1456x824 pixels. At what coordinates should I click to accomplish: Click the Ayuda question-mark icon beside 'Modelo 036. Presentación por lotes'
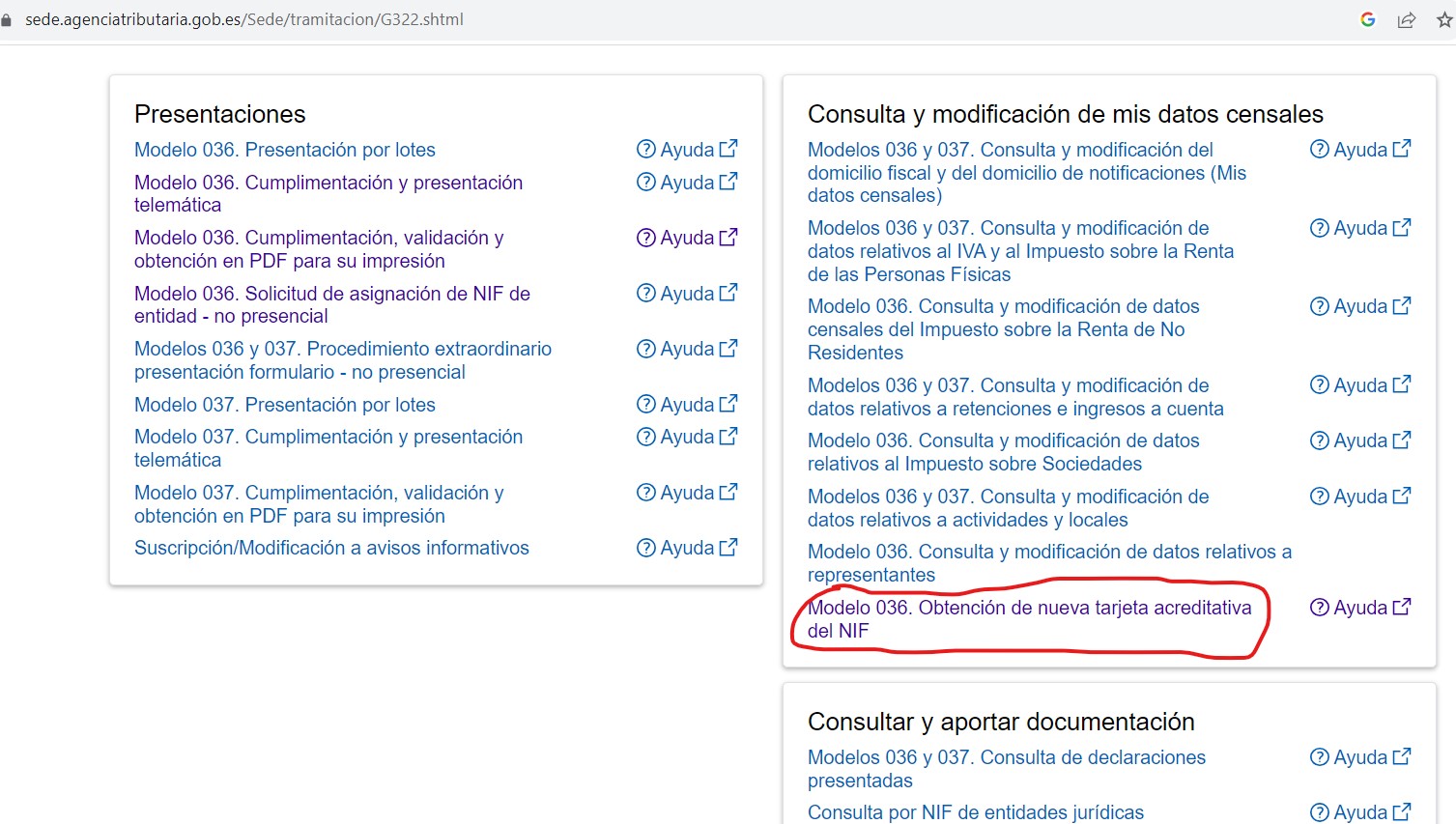click(645, 149)
